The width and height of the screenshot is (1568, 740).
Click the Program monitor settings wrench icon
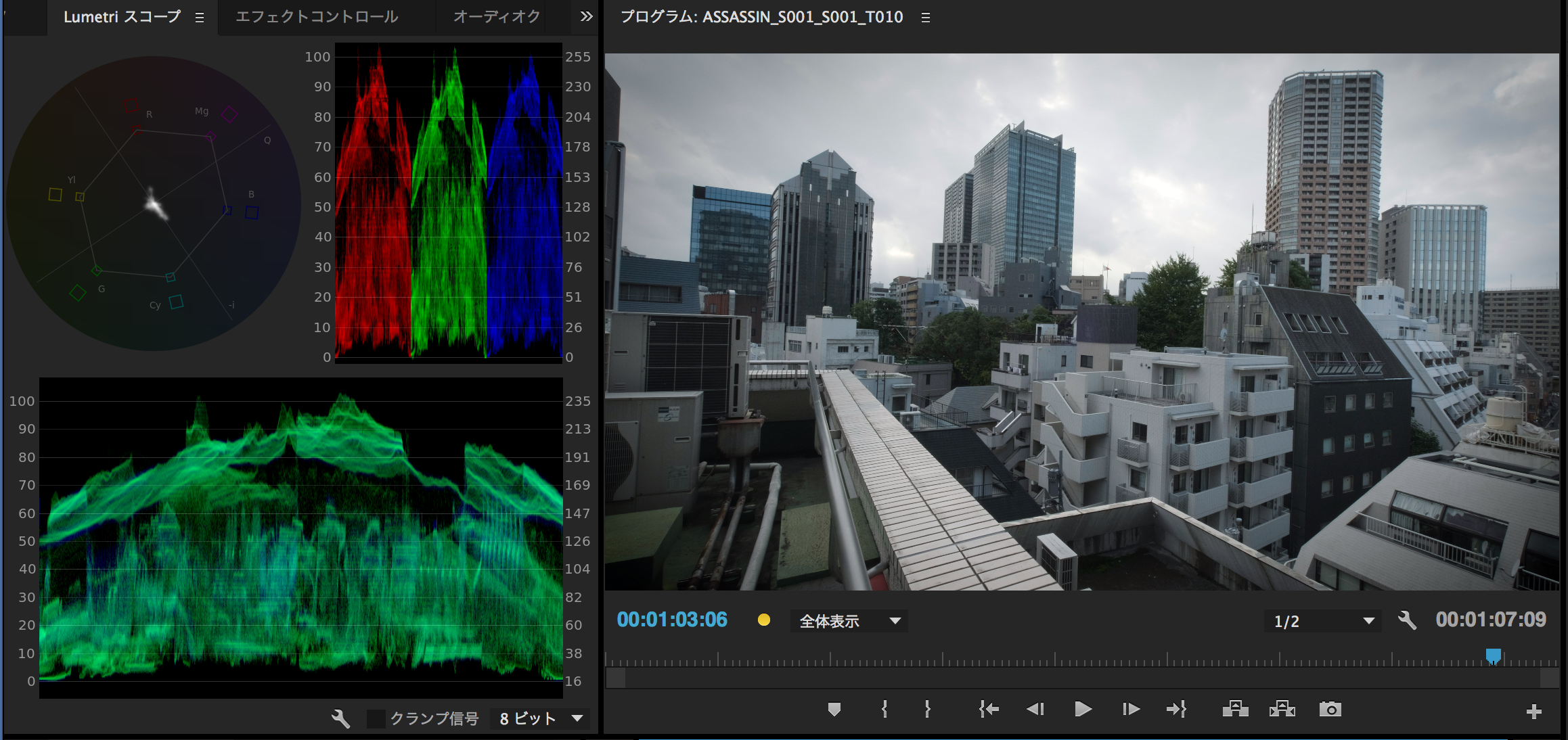pyautogui.click(x=1410, y=620)
